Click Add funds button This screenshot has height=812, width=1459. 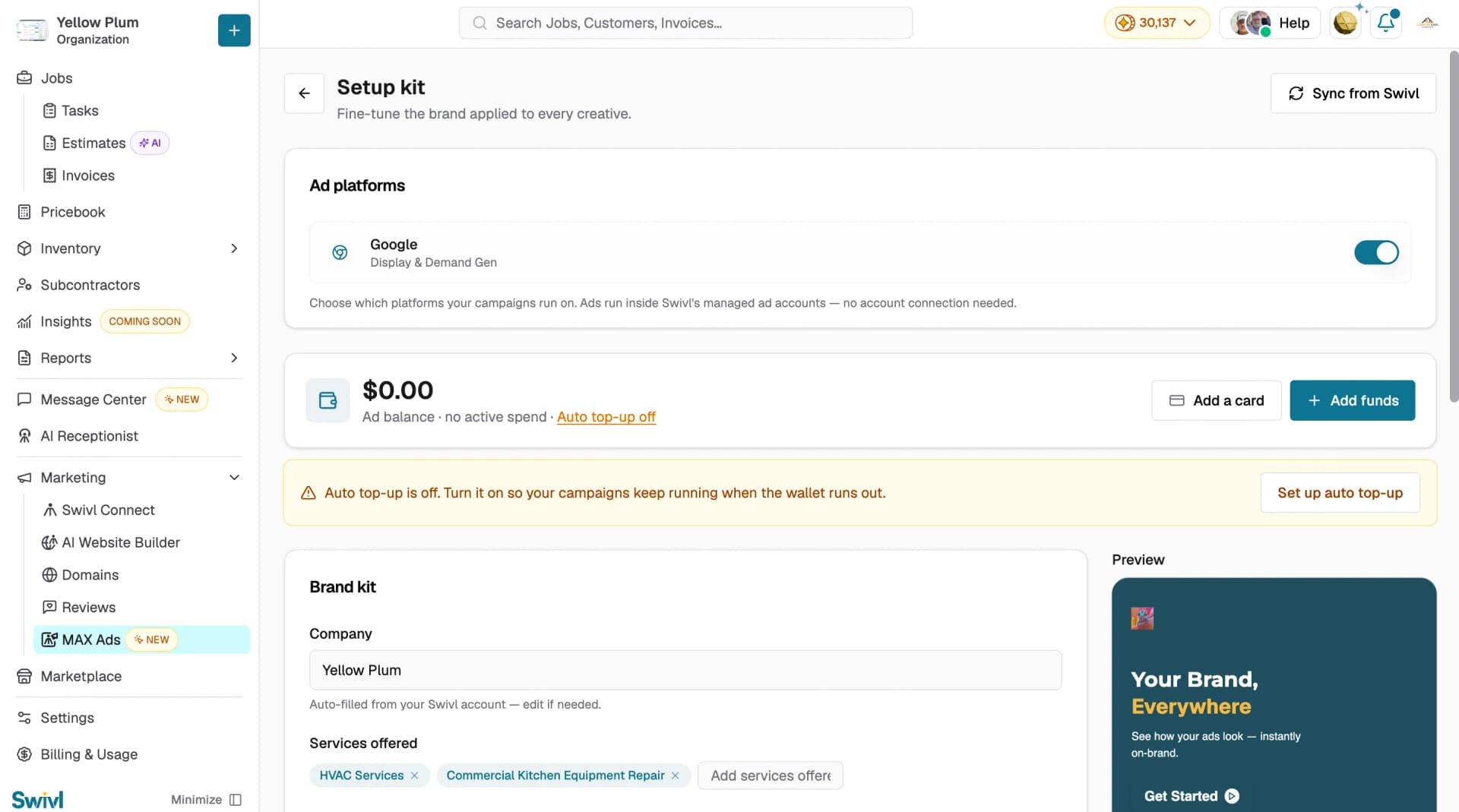(x=1353, y=400)
